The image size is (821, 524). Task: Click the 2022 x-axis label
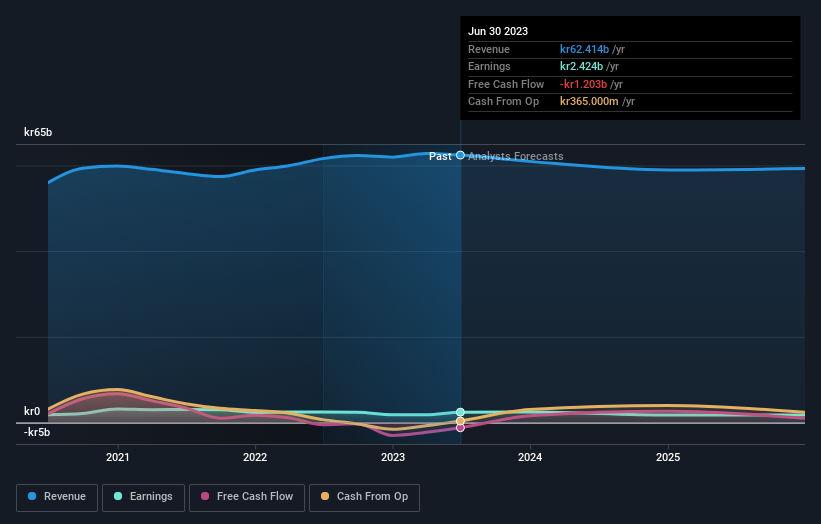point(255,457)
